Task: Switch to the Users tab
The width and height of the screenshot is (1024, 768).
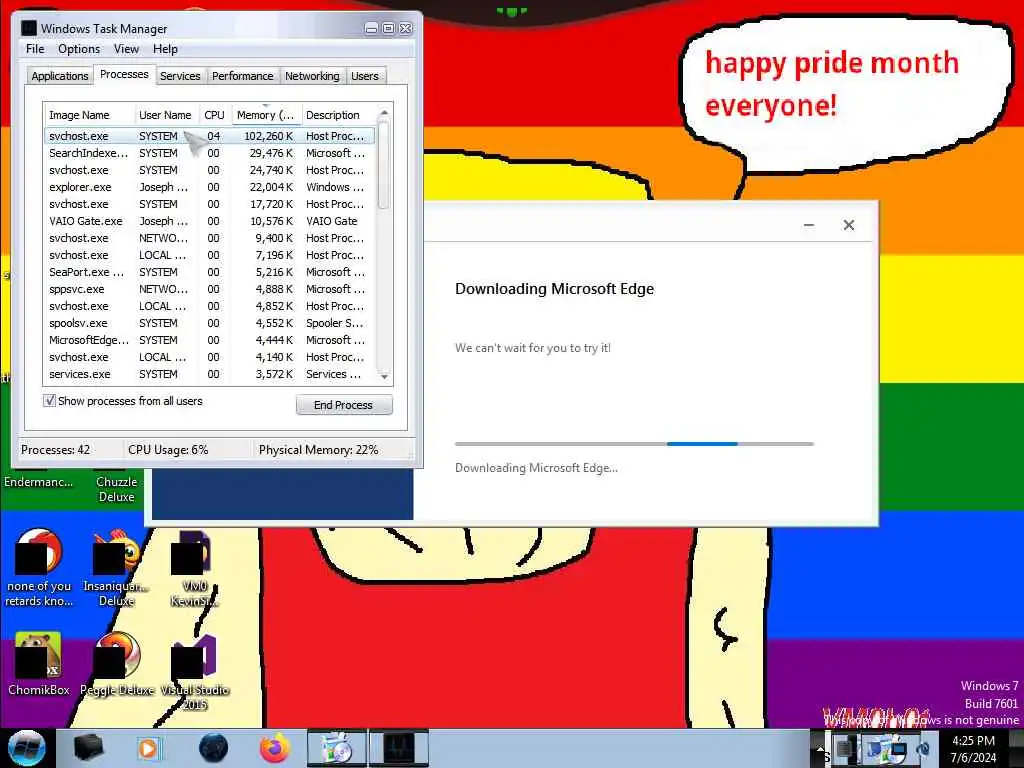Action: pos(364,76)
